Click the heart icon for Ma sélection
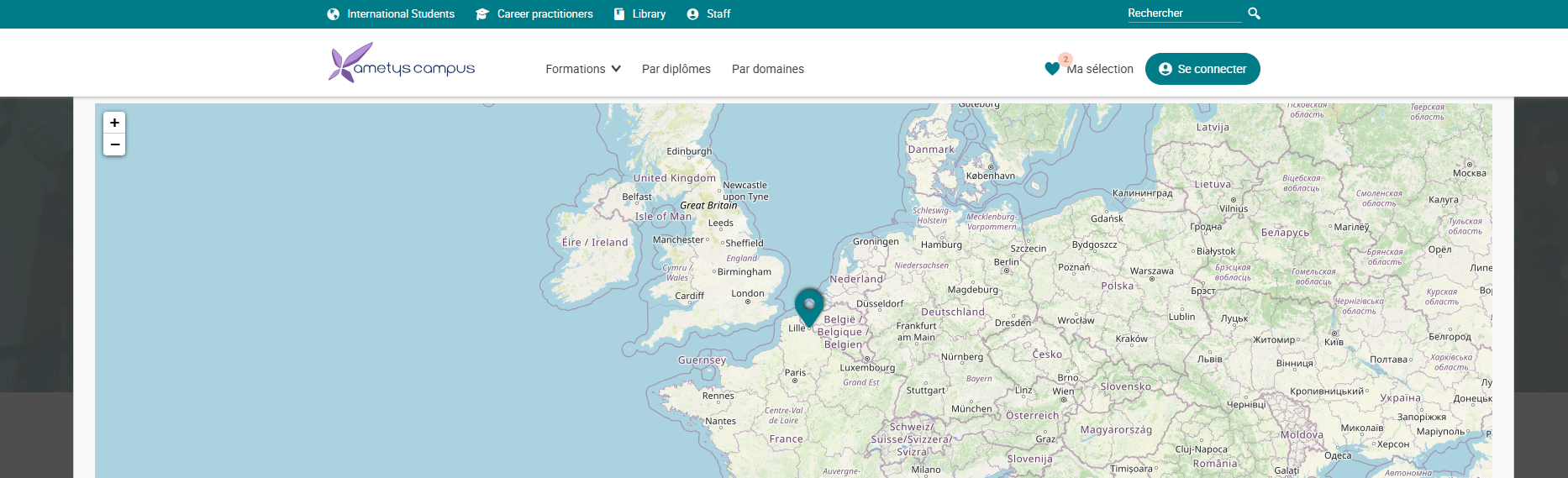The height and width of the screenshot is (478, 1568). tap(1052, 69)
